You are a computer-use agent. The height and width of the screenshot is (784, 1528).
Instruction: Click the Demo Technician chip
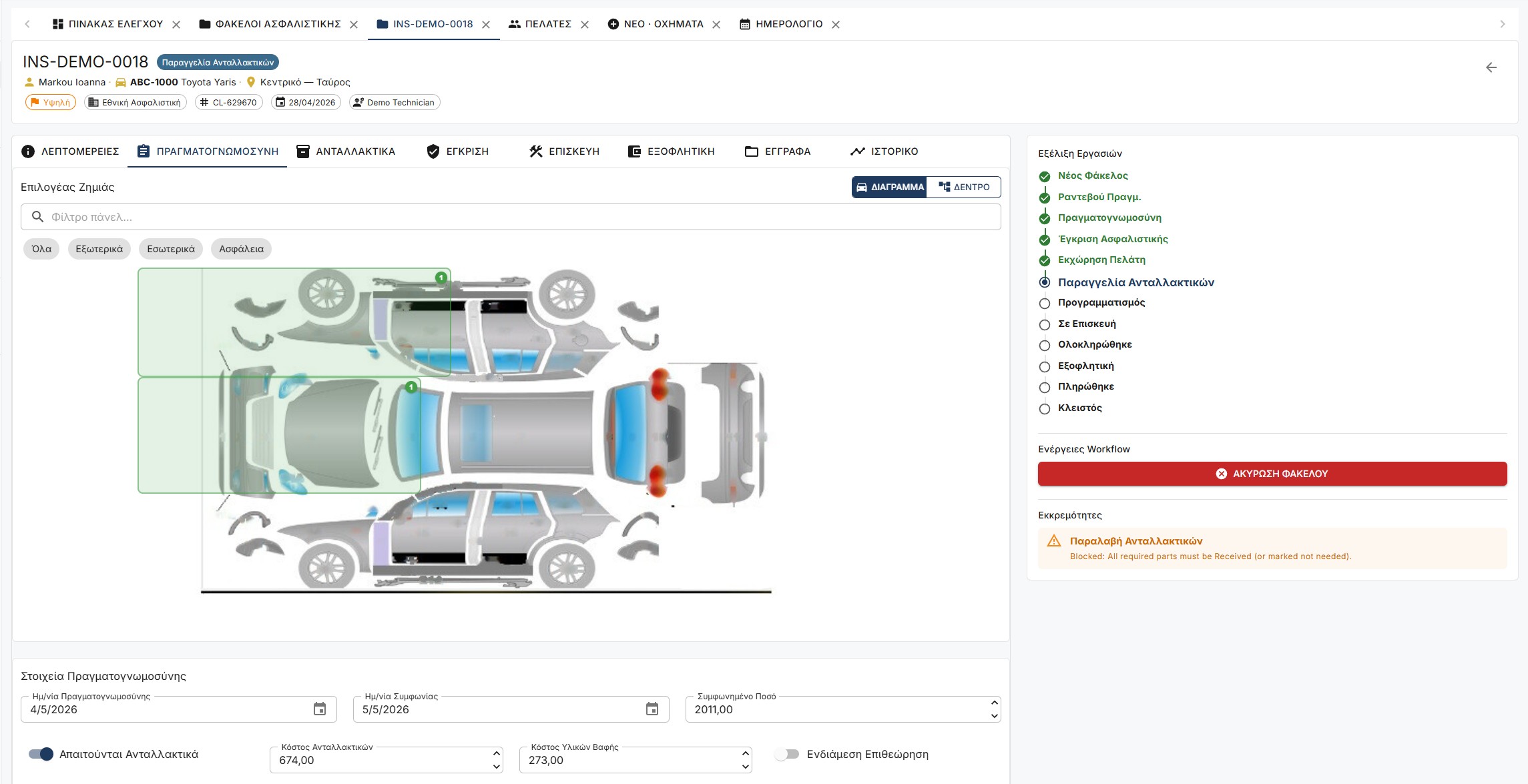(395, 103)
